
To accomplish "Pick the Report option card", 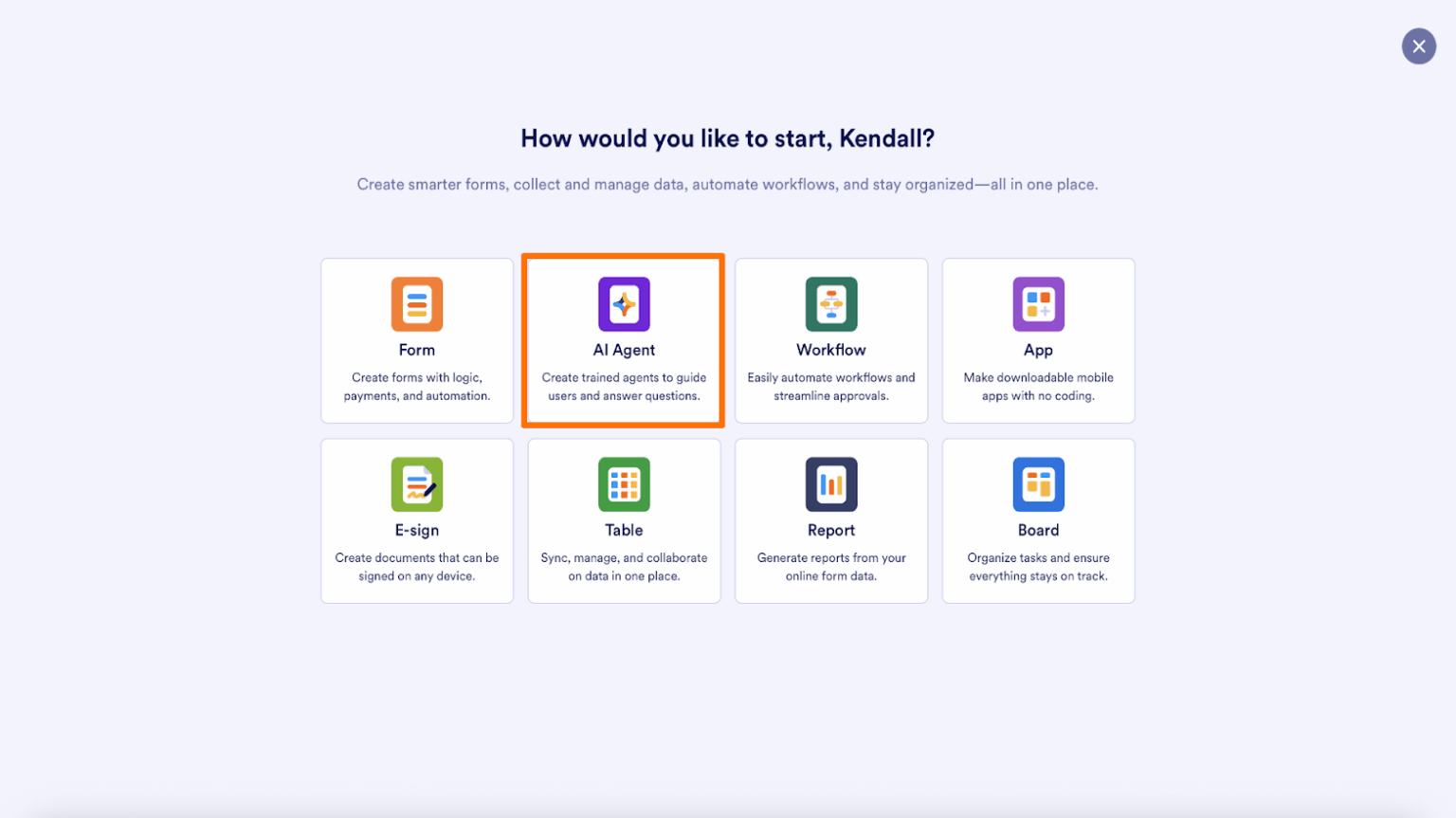I will pyautogui.click(x=830, y=519).
